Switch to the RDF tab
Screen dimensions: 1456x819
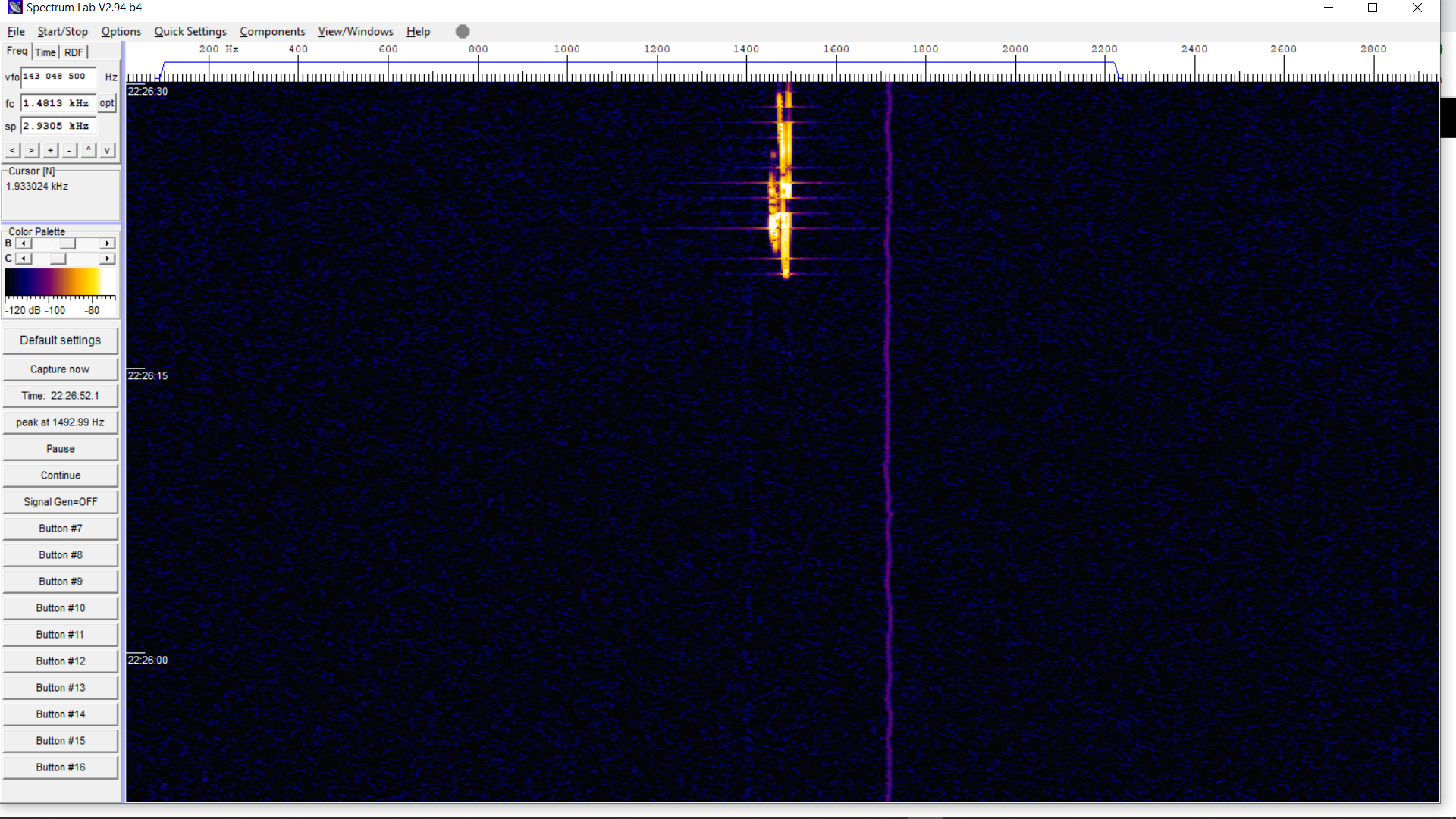74,52
